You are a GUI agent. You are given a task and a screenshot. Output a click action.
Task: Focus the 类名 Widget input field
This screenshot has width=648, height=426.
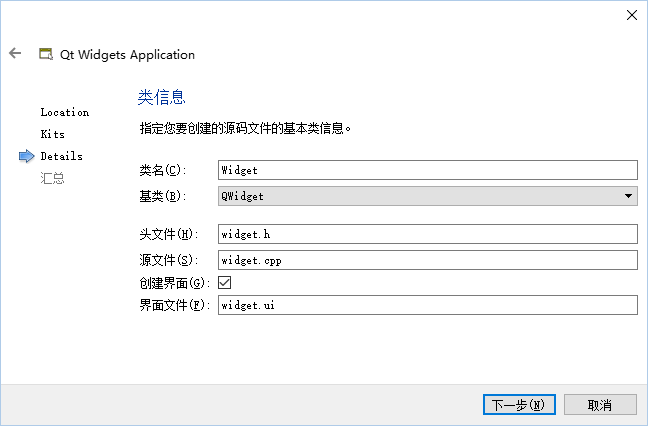coord(428,170)
